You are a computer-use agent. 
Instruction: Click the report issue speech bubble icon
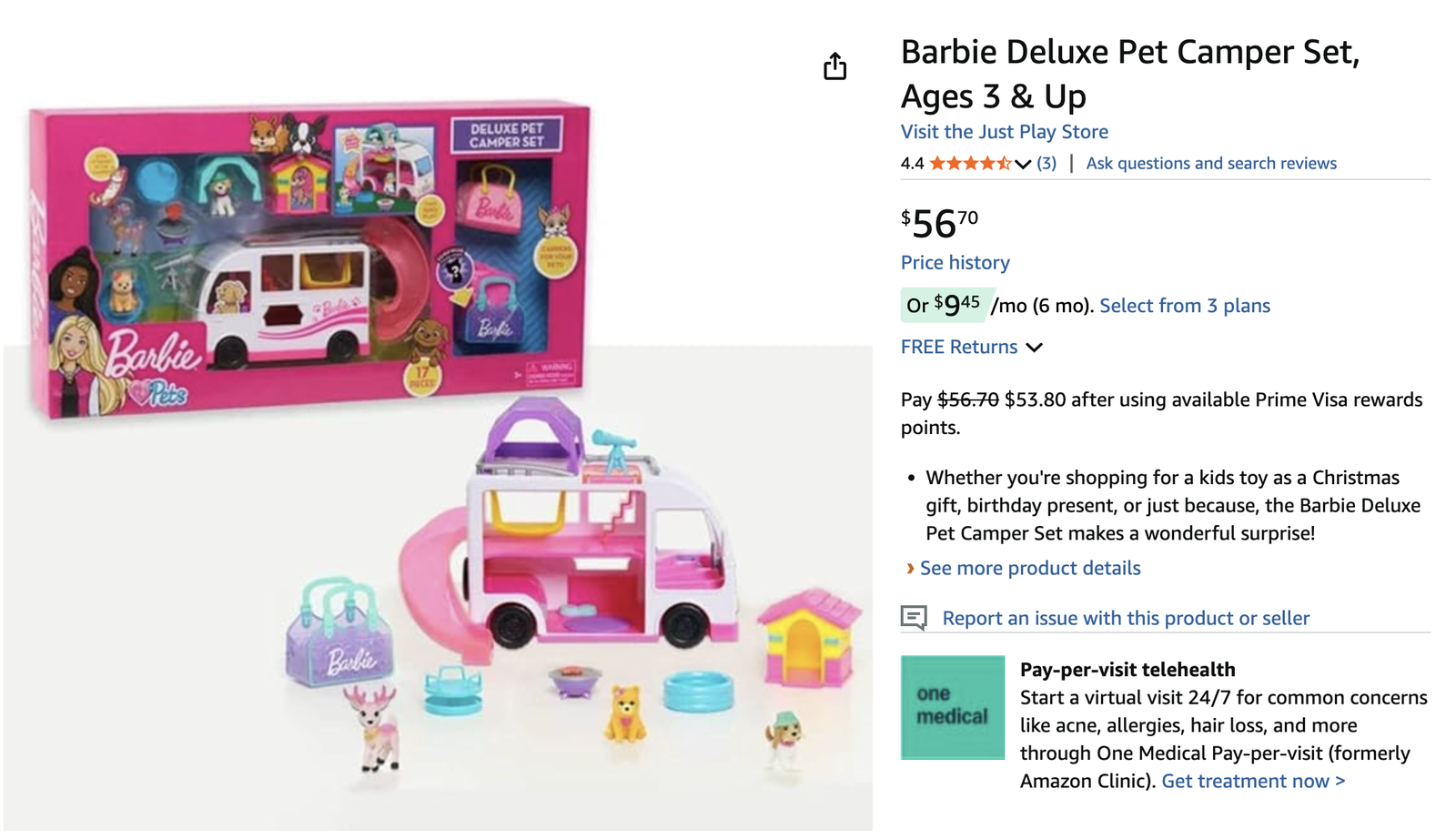[914, 618]
